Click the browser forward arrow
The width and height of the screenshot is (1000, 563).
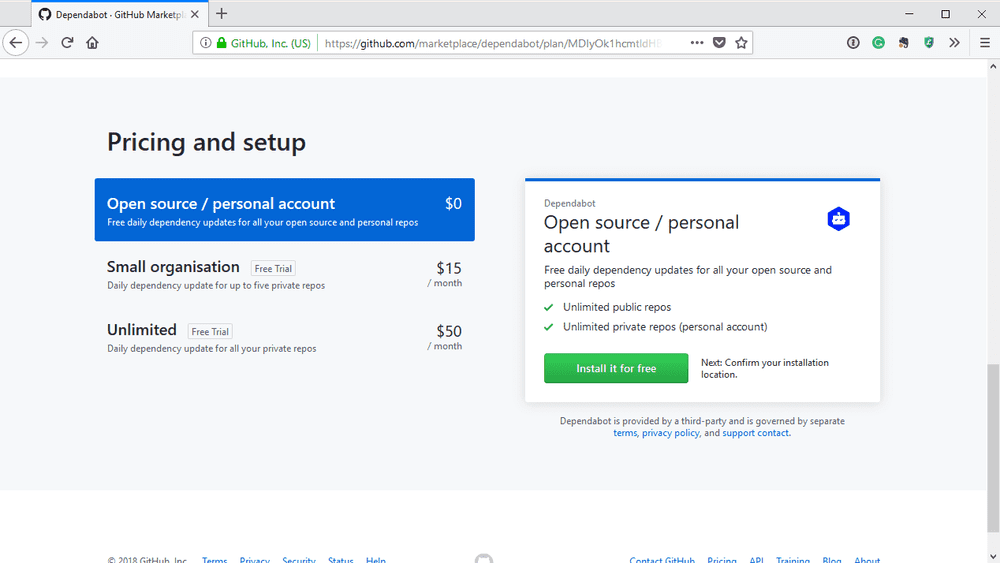pyautogui.click(x=42, y=43)
